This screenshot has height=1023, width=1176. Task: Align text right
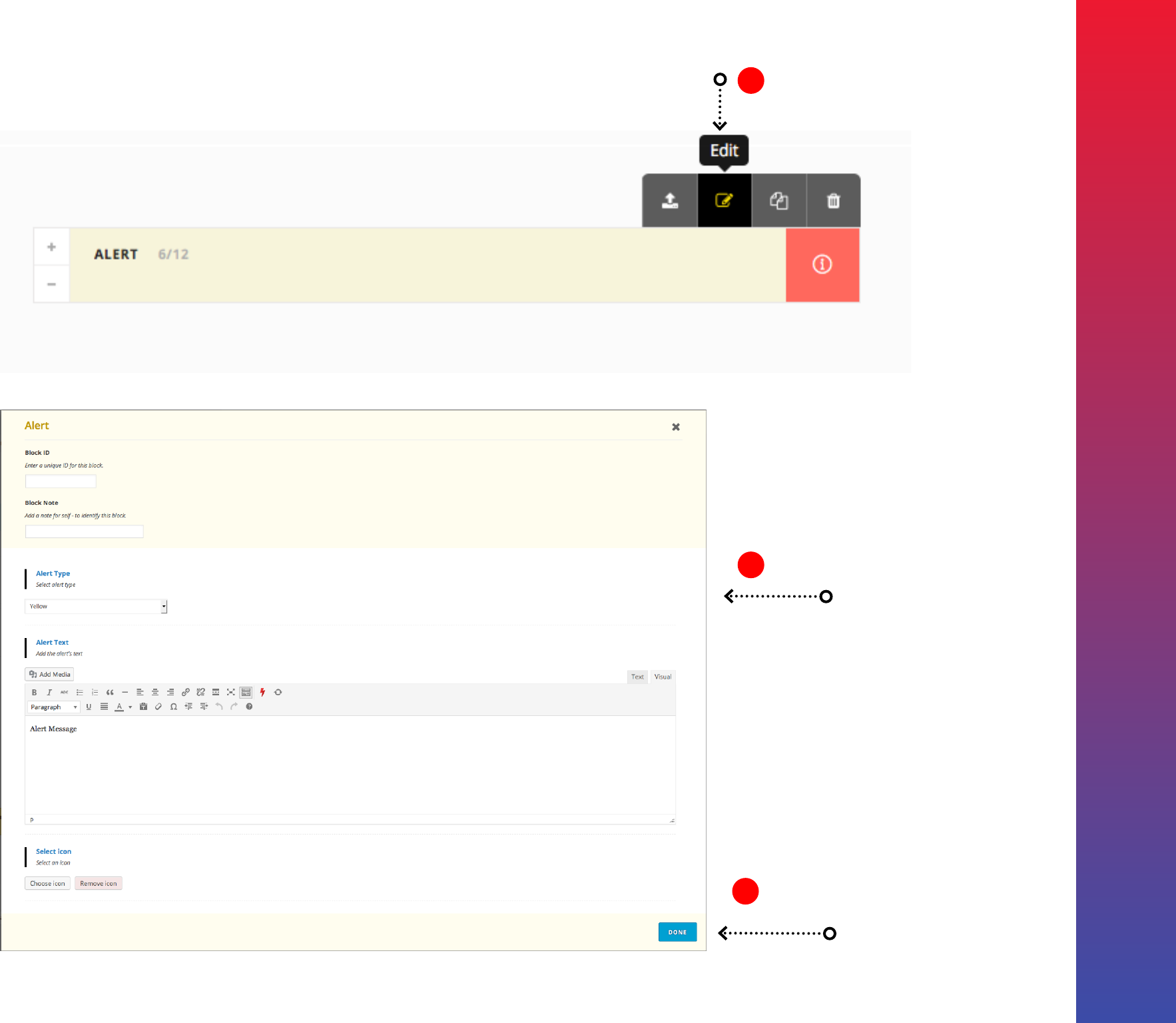[170, 692]
